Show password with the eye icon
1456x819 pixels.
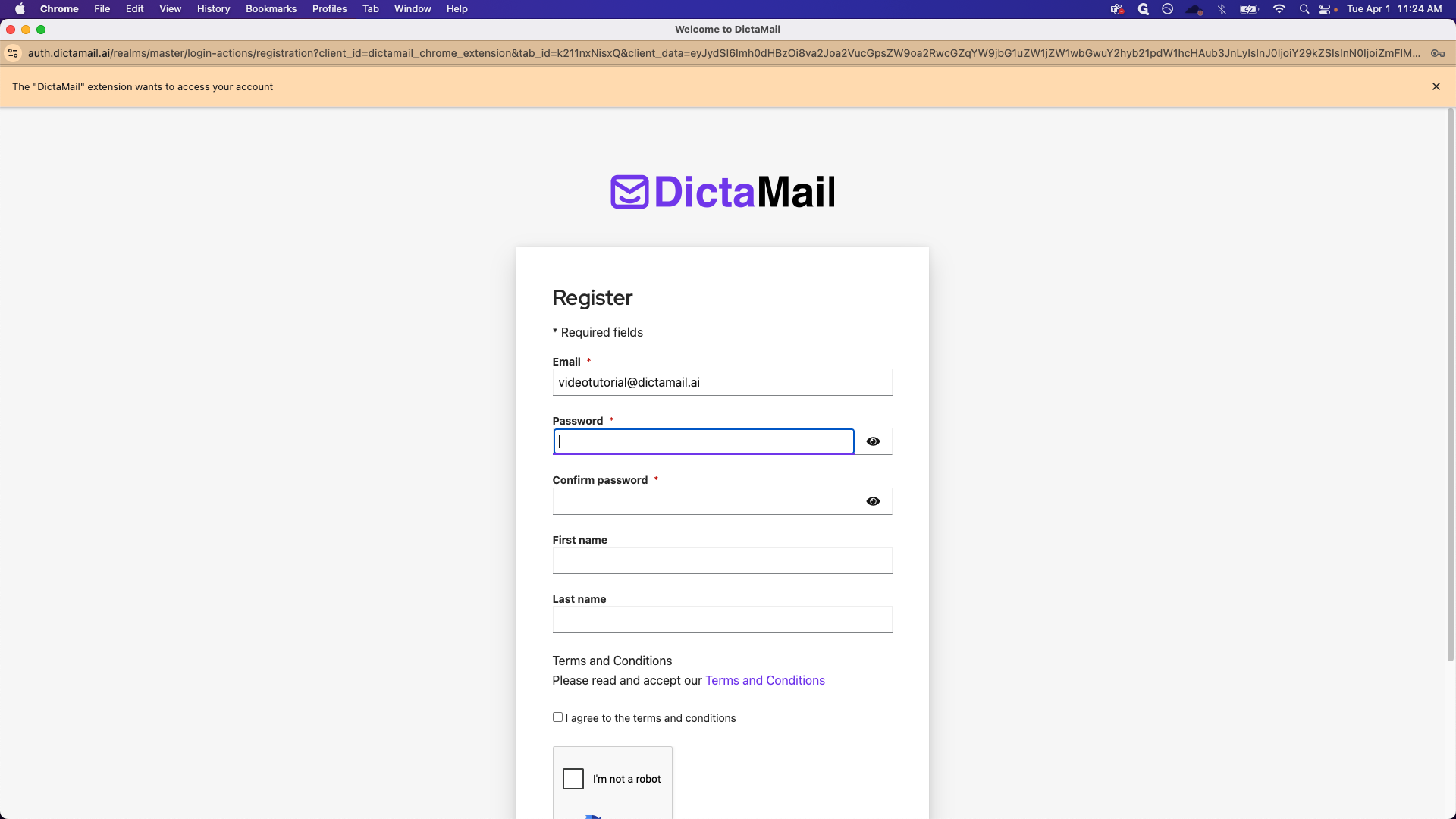[873, 441]
